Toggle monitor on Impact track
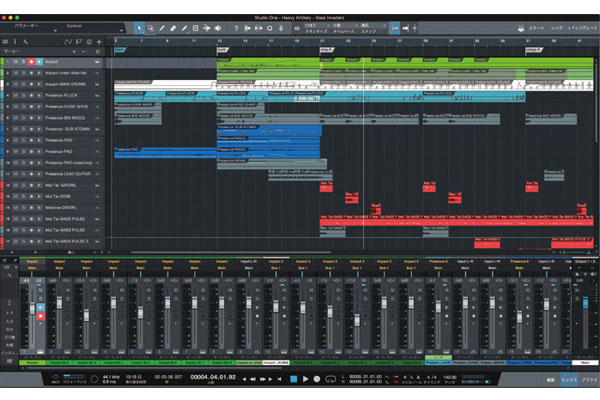Image resolution: width=600 pixels, height=400 pixels. pyautogui.click(x=39, y=62)
